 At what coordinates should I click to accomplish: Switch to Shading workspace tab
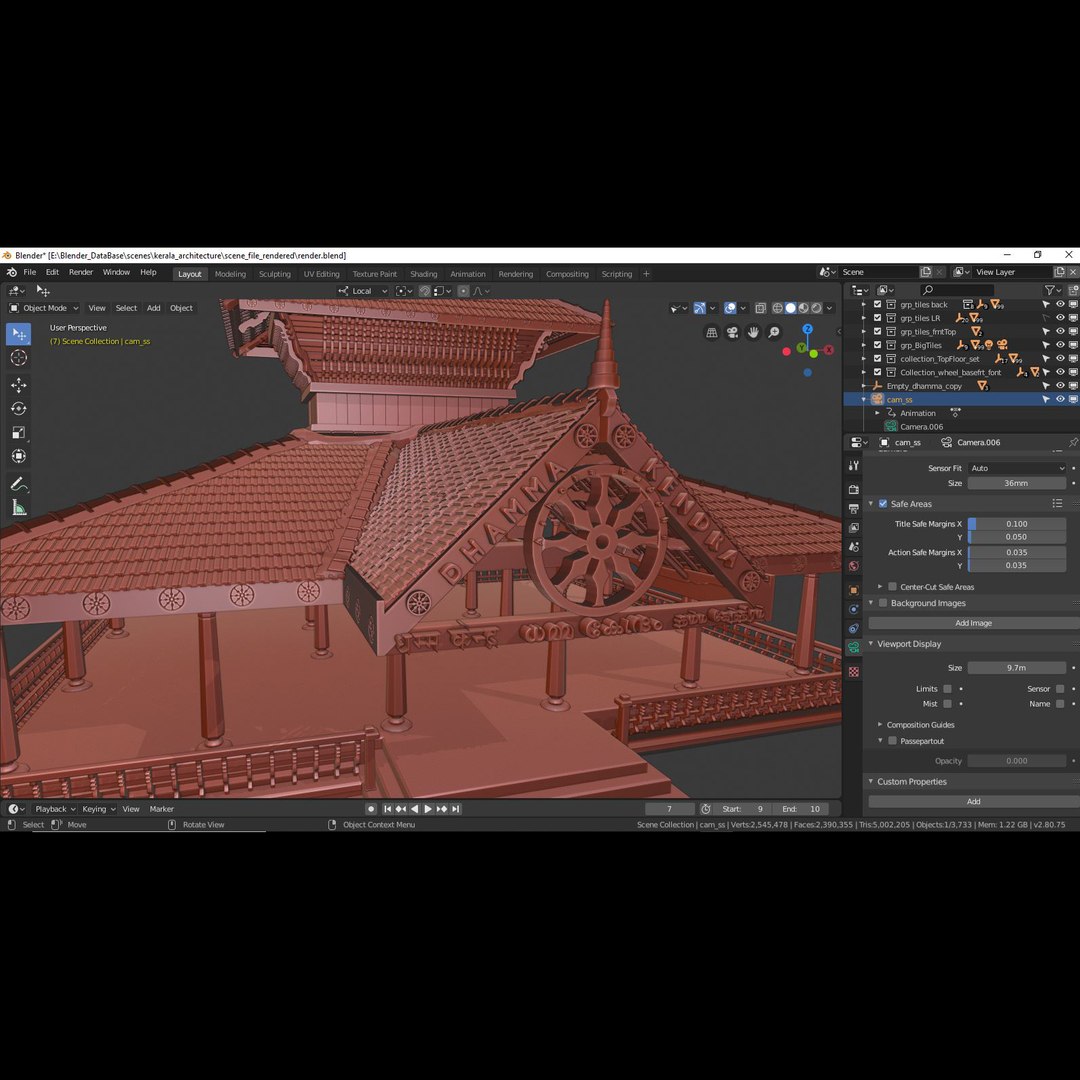(x=424, y=273)
